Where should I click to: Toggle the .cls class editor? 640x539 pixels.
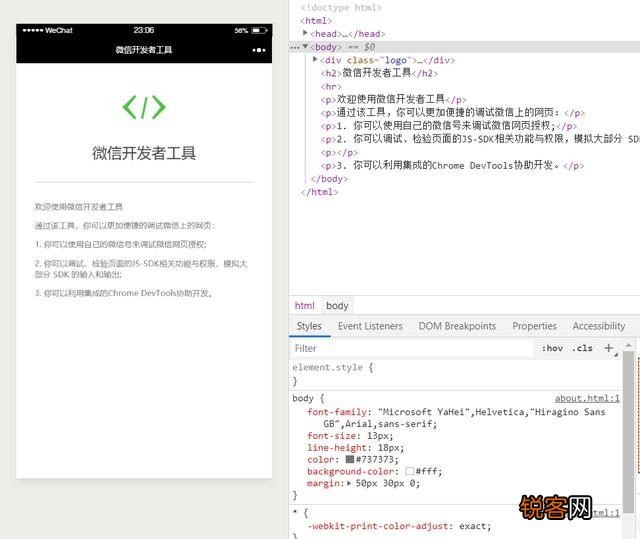coord(582,349)
